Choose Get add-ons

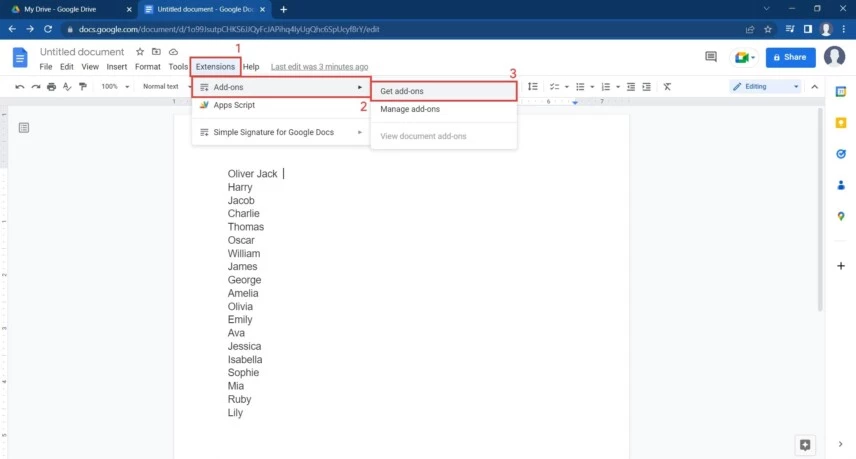tap(443, 91)
